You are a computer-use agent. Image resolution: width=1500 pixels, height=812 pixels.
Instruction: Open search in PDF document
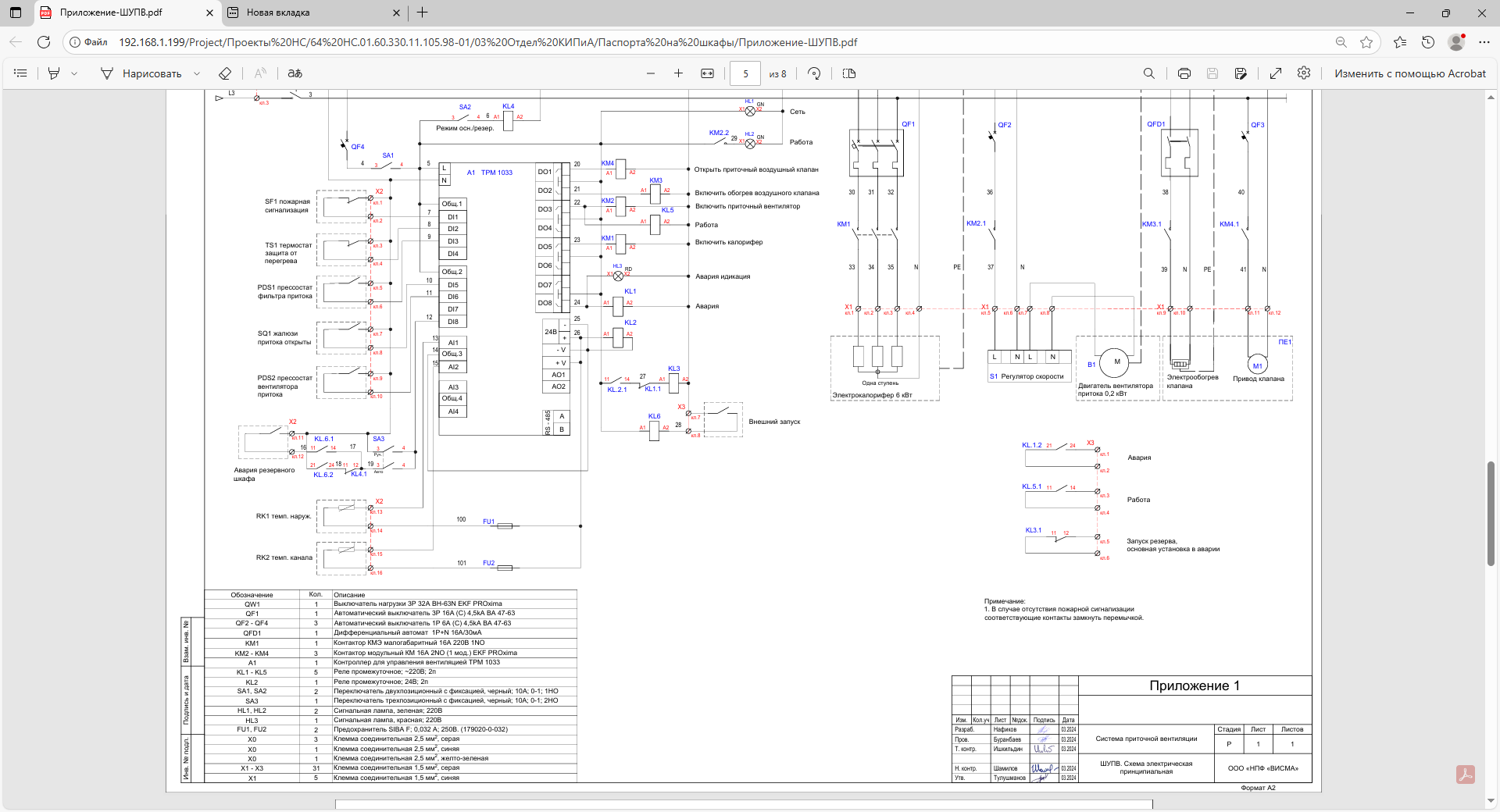pos(1148,73)
